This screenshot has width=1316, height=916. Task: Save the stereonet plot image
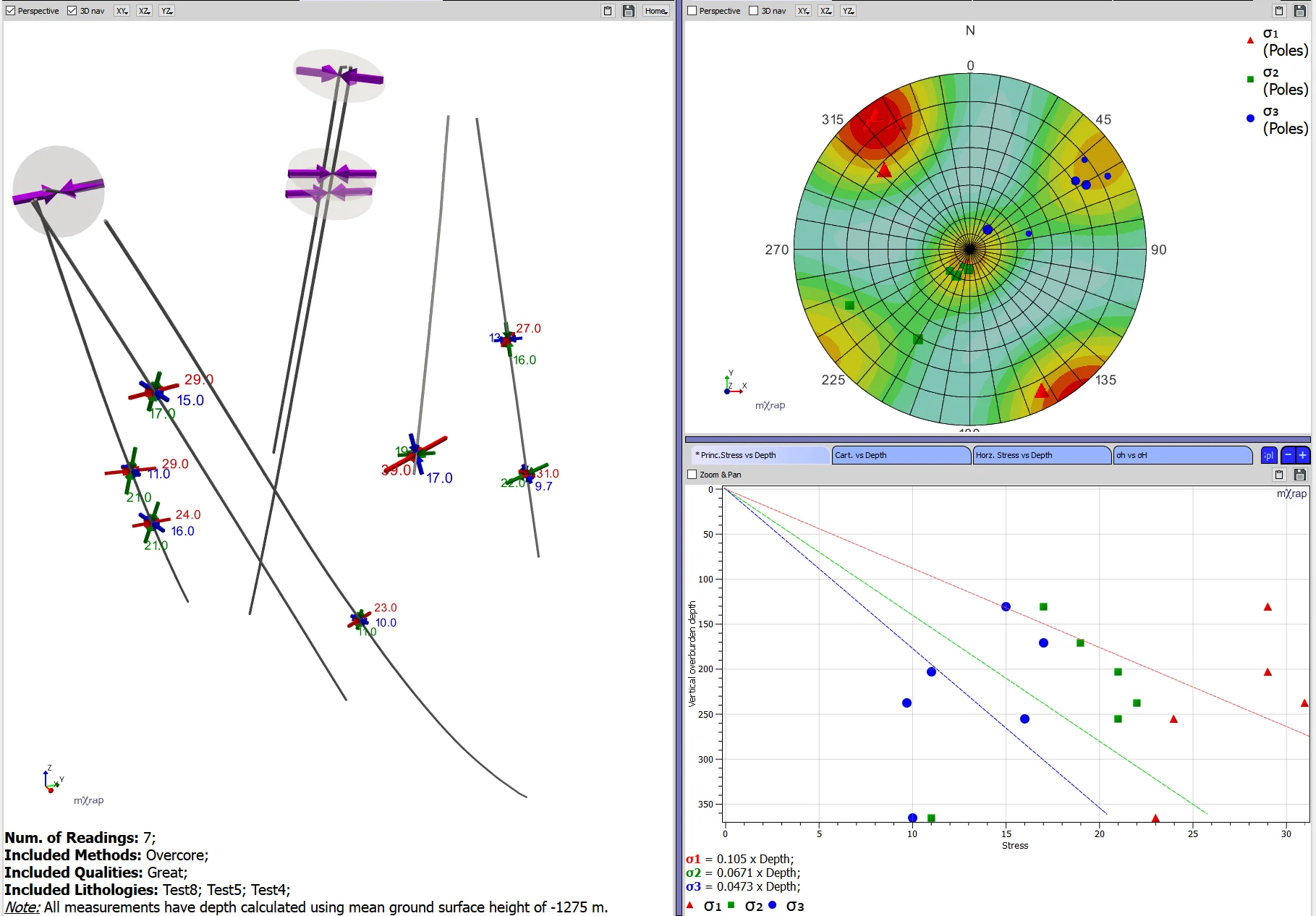[1300, 11]
